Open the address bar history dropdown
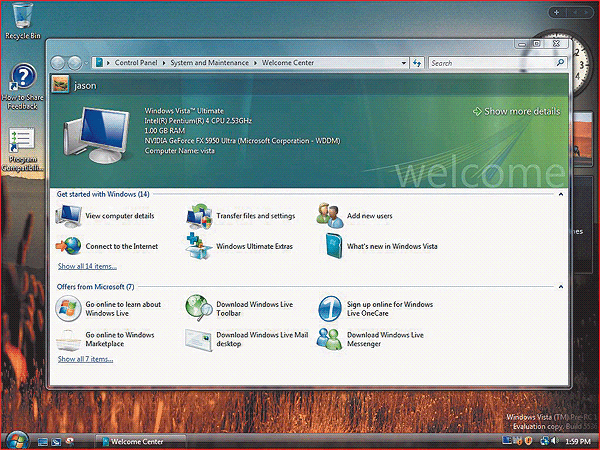 pos(404,63)
